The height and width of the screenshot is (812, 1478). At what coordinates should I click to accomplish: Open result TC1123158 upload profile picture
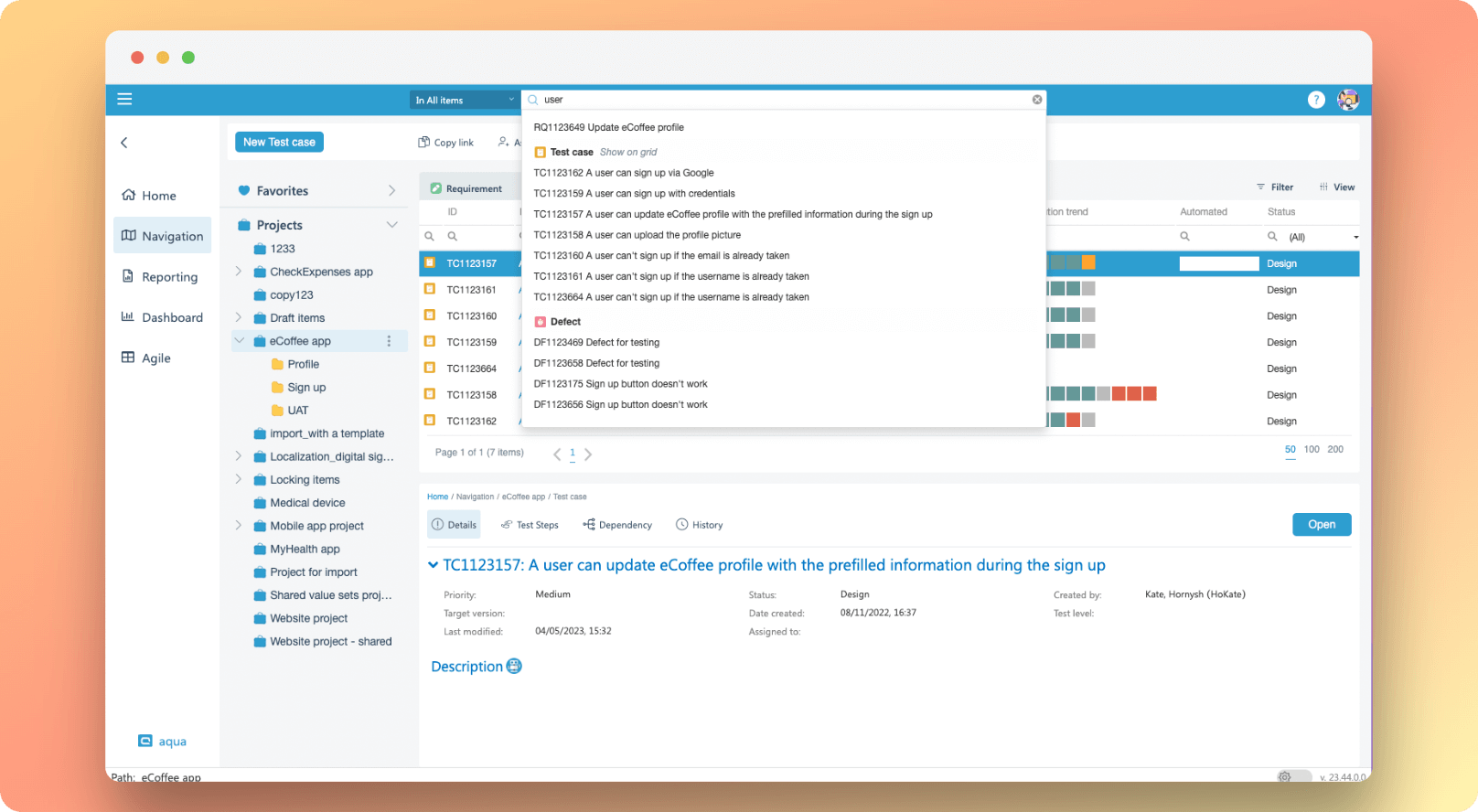[x=637, y=235]
